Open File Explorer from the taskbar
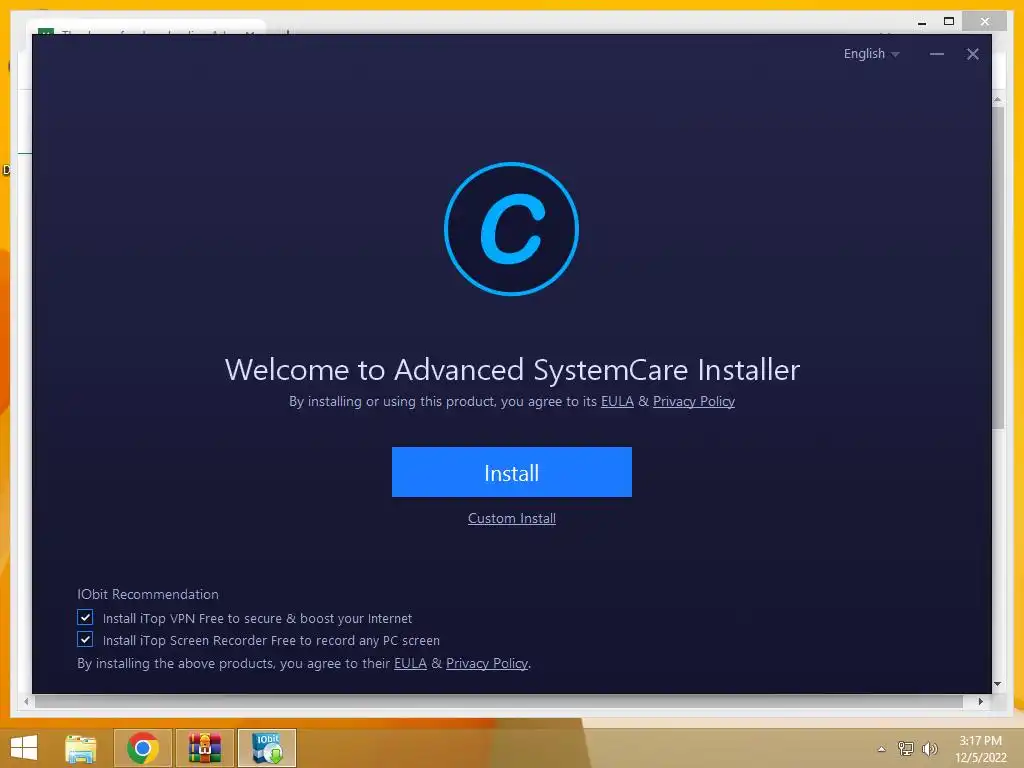Screen dimensions: 1024x768 click(81, 748)
